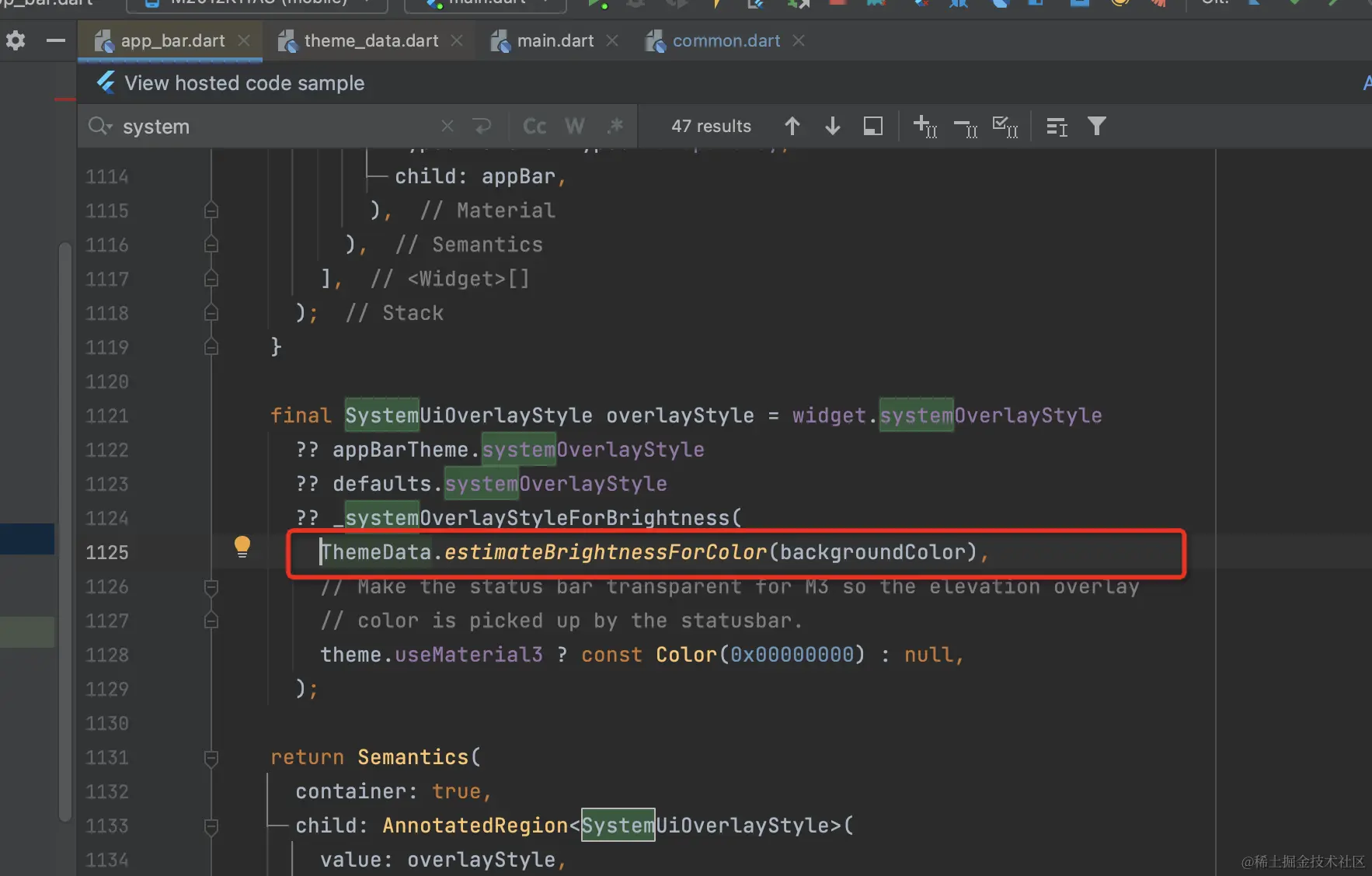Collapse the fold marker on line 1116
The image size is (1372, 876).
pos(211,245)
